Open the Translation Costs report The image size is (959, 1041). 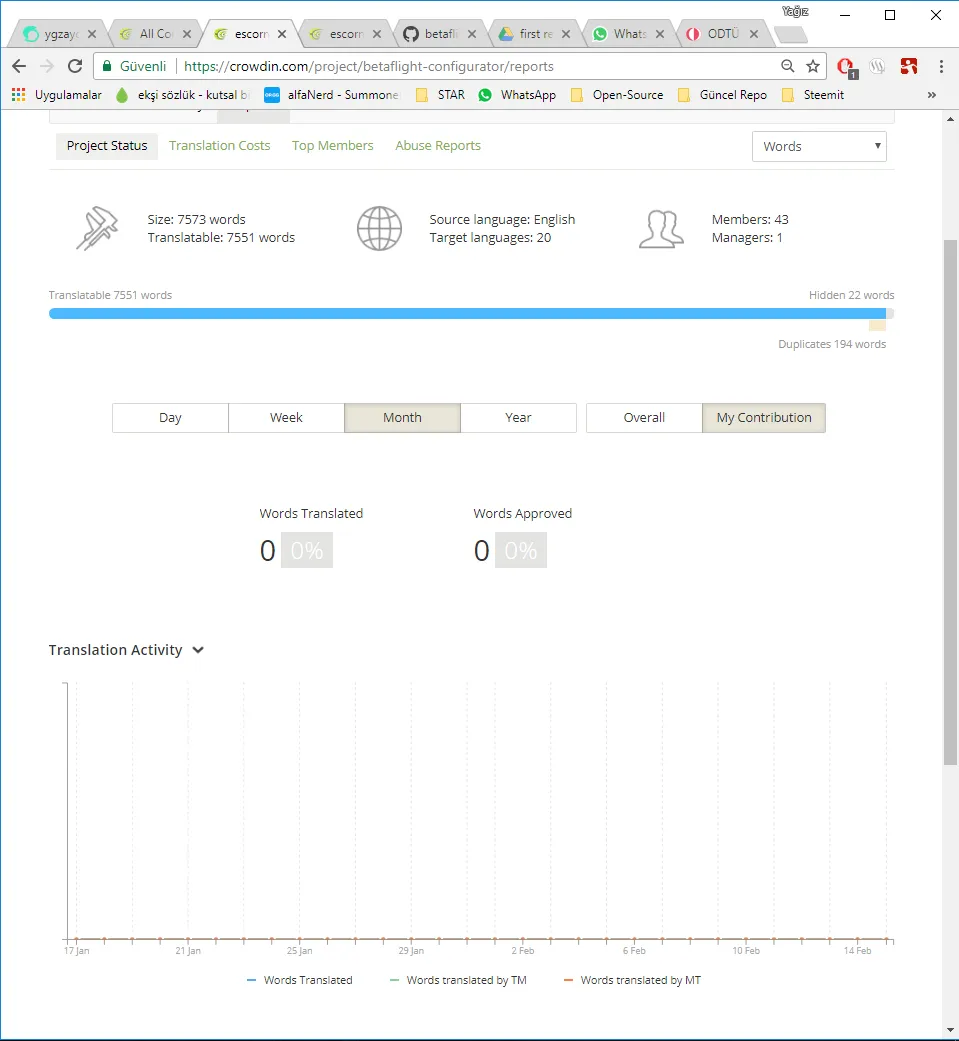[219, 145]
